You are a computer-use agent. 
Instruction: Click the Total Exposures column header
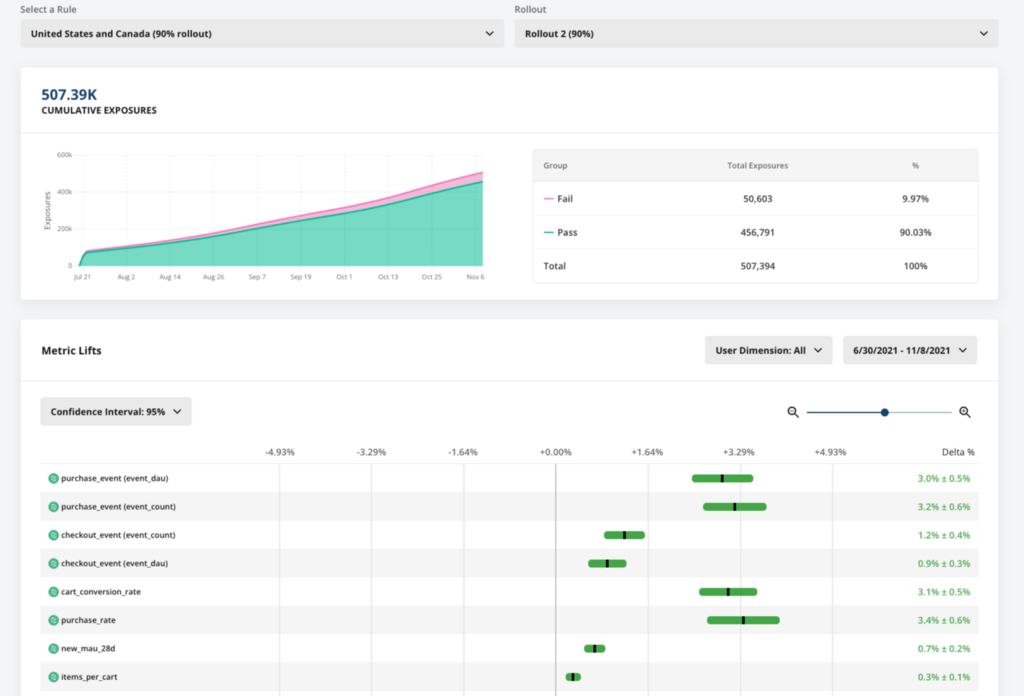click(x=758, y=166)
